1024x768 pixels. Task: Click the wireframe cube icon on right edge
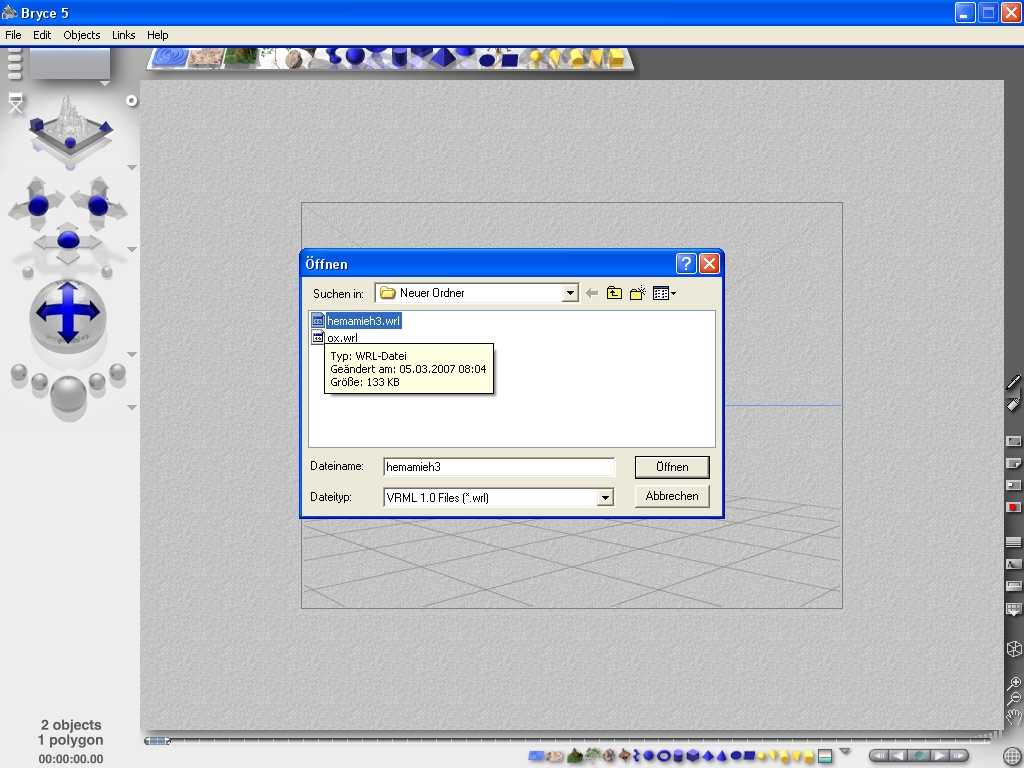pyautogui.click(x=1014, y=648)
